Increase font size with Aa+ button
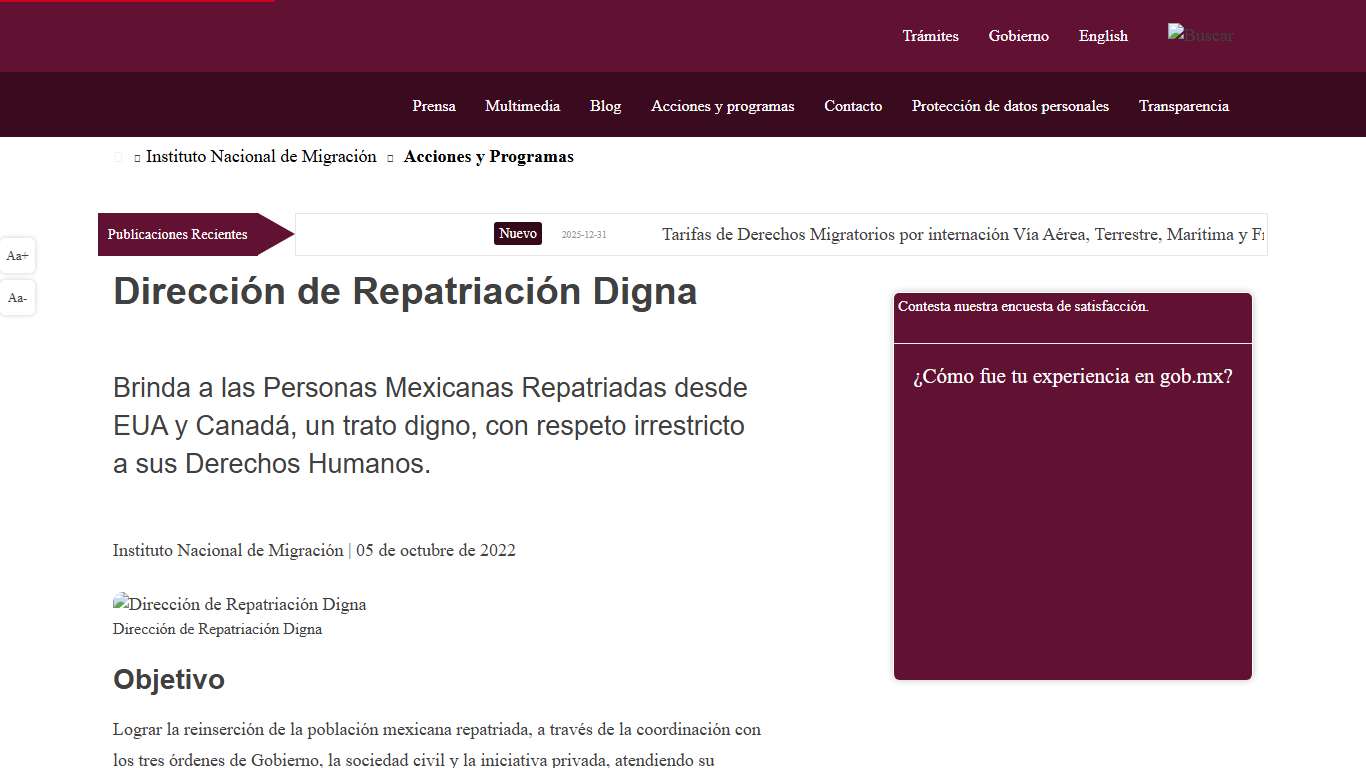The image size is (1366, 768). 17,256
